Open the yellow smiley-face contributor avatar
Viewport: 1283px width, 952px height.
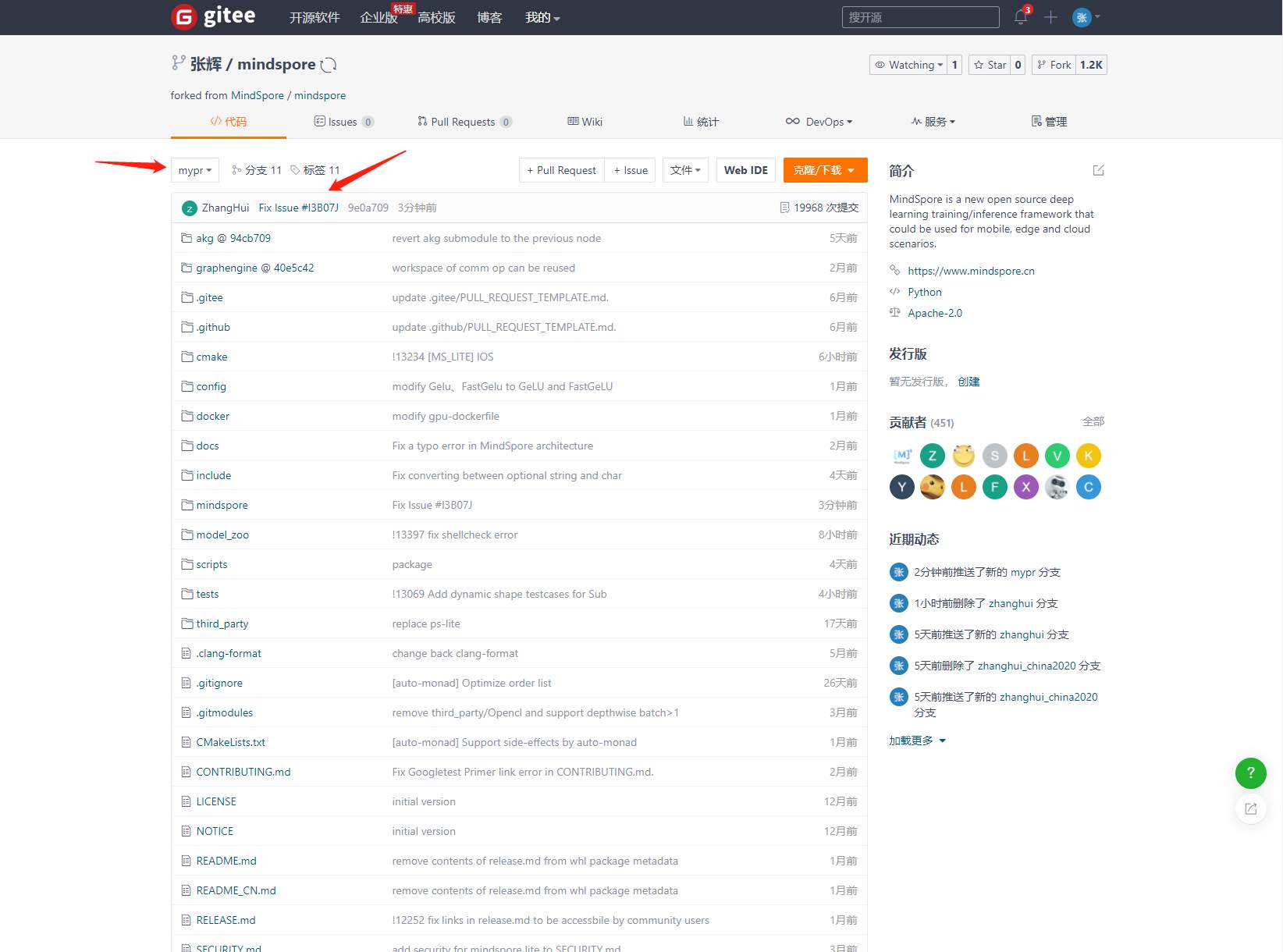[x=964, y=456]
